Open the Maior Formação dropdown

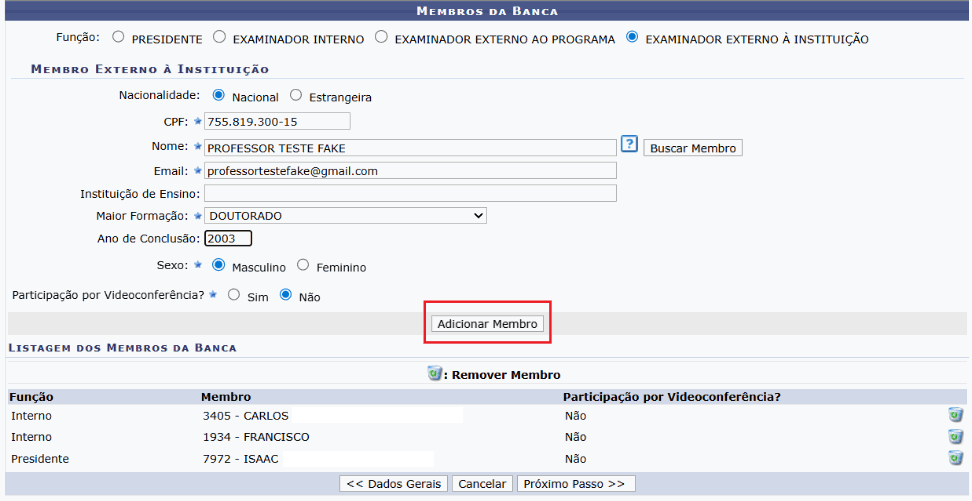(x=345, y=215)
